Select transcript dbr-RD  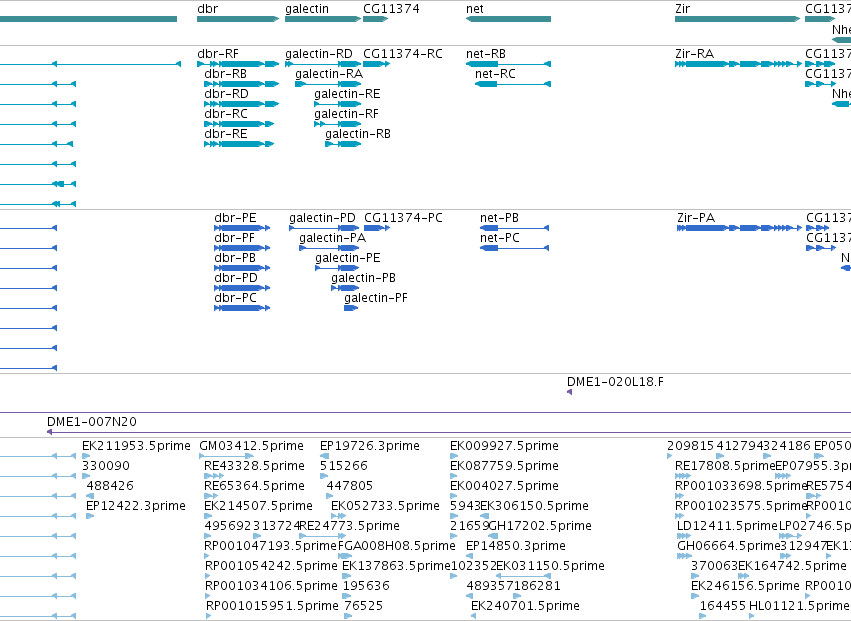click(242, 104)
